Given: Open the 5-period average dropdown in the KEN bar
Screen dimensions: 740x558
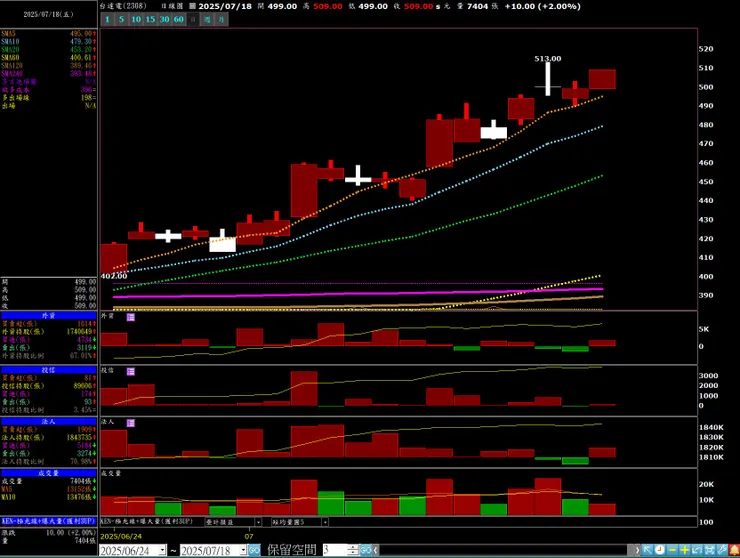Looking at the screenshot, I should 325,522.
